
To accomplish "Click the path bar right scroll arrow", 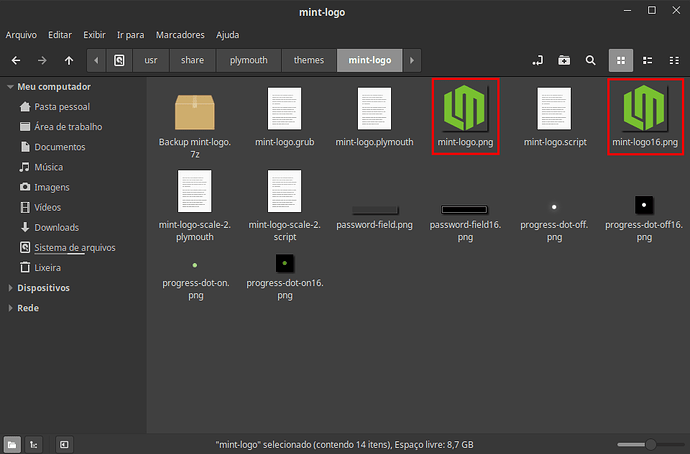I will tap(412, 60).
